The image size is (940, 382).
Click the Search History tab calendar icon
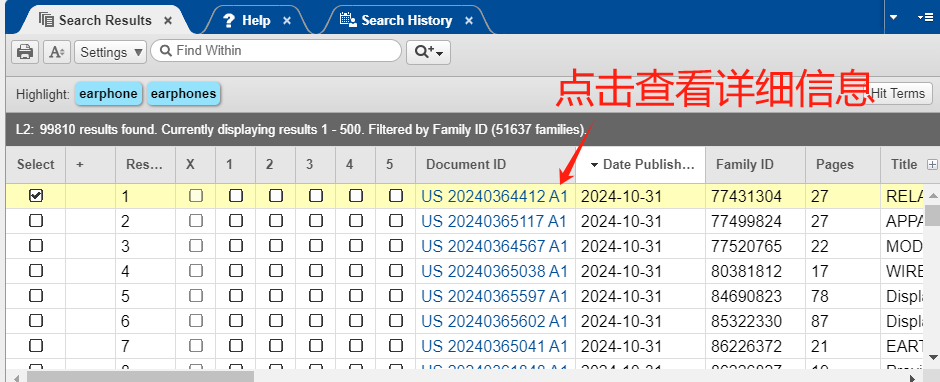point(348,20)
